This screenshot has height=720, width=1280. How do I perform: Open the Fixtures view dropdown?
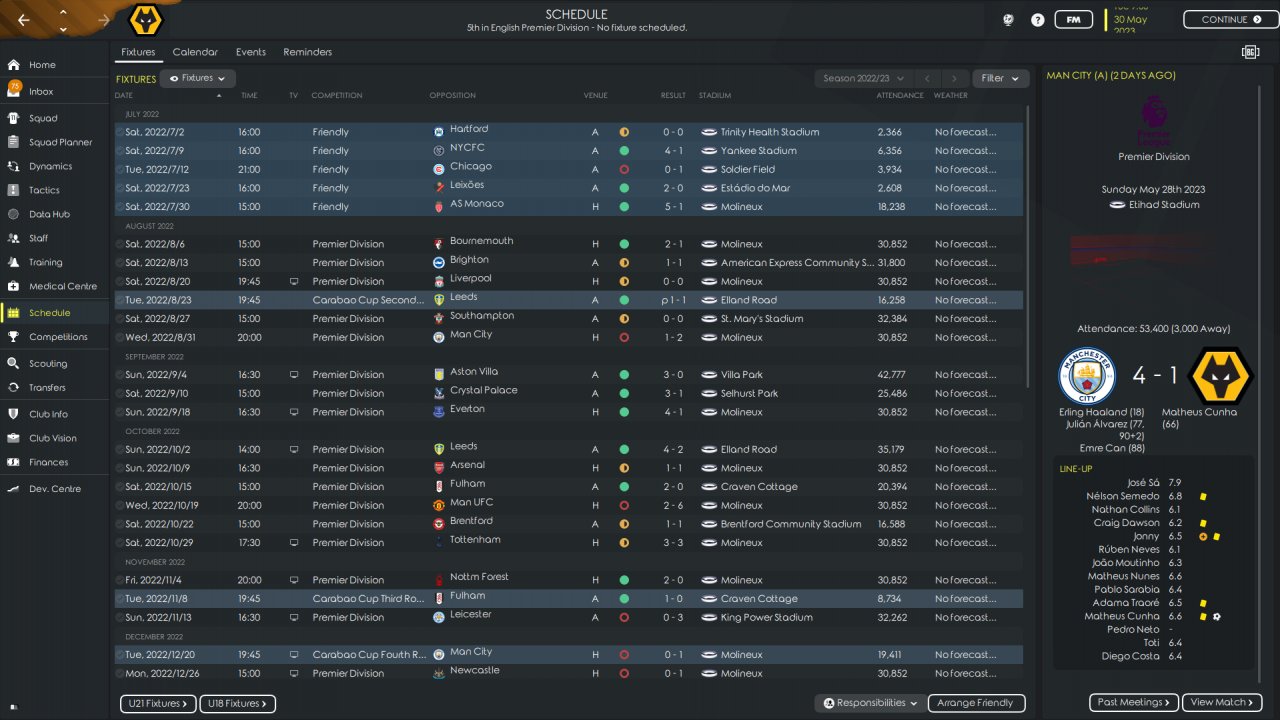197,78
